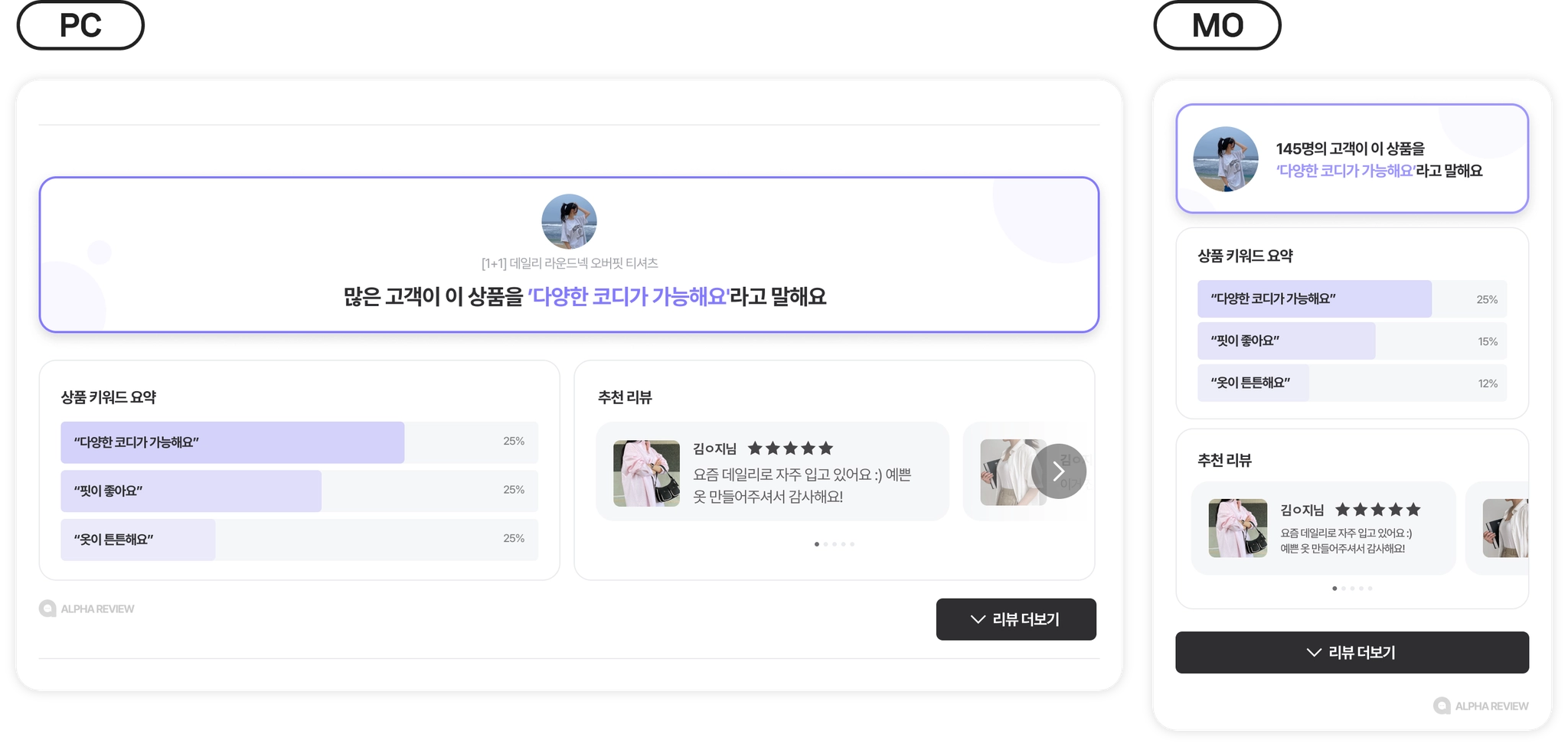Select "핏이 좋아요" keyword bar in PC
The height and width of the screenshot is (747, 1568).
click(x=299, y=491)
